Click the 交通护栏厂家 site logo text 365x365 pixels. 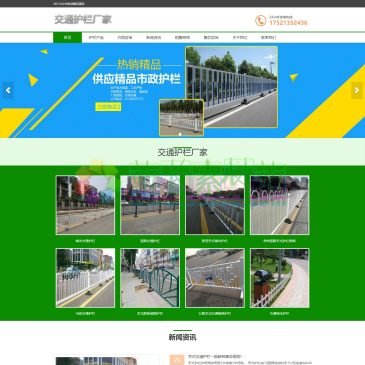coord(83,20)
